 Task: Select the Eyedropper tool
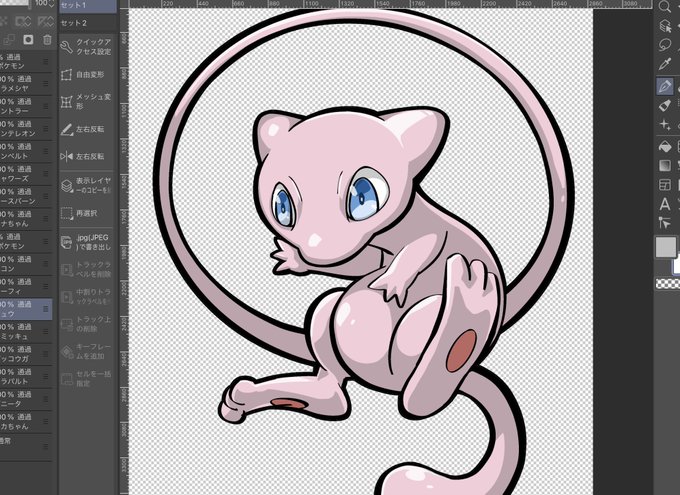click(x=664, y=65)
